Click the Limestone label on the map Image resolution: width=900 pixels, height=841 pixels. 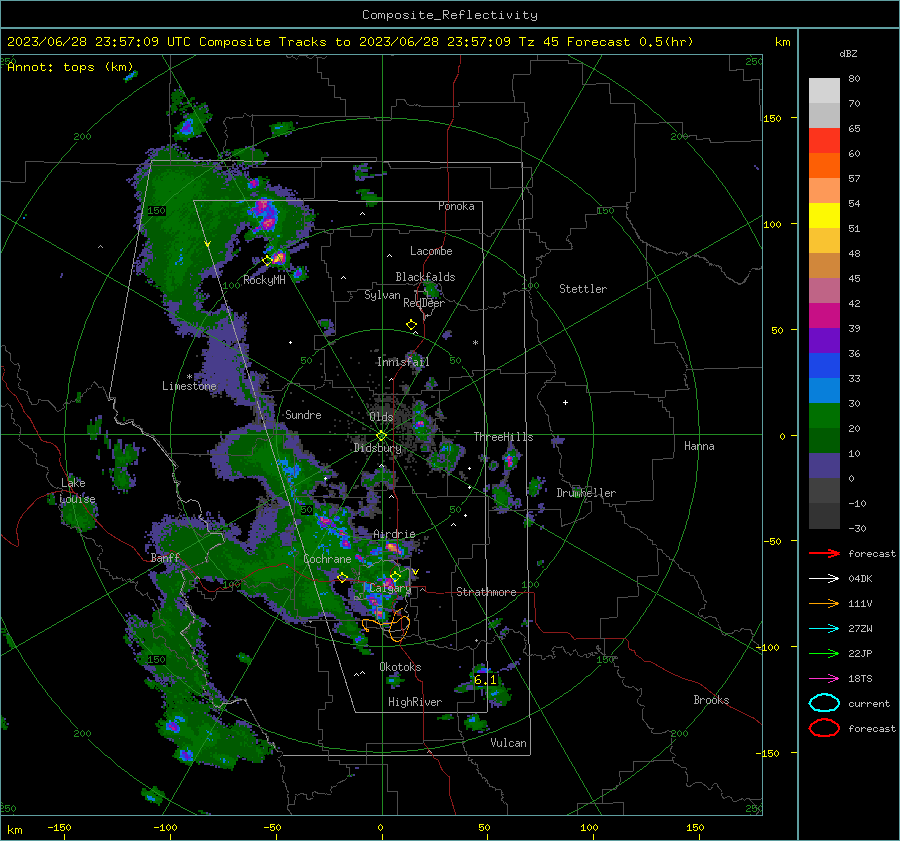click(x=189, y=386)
